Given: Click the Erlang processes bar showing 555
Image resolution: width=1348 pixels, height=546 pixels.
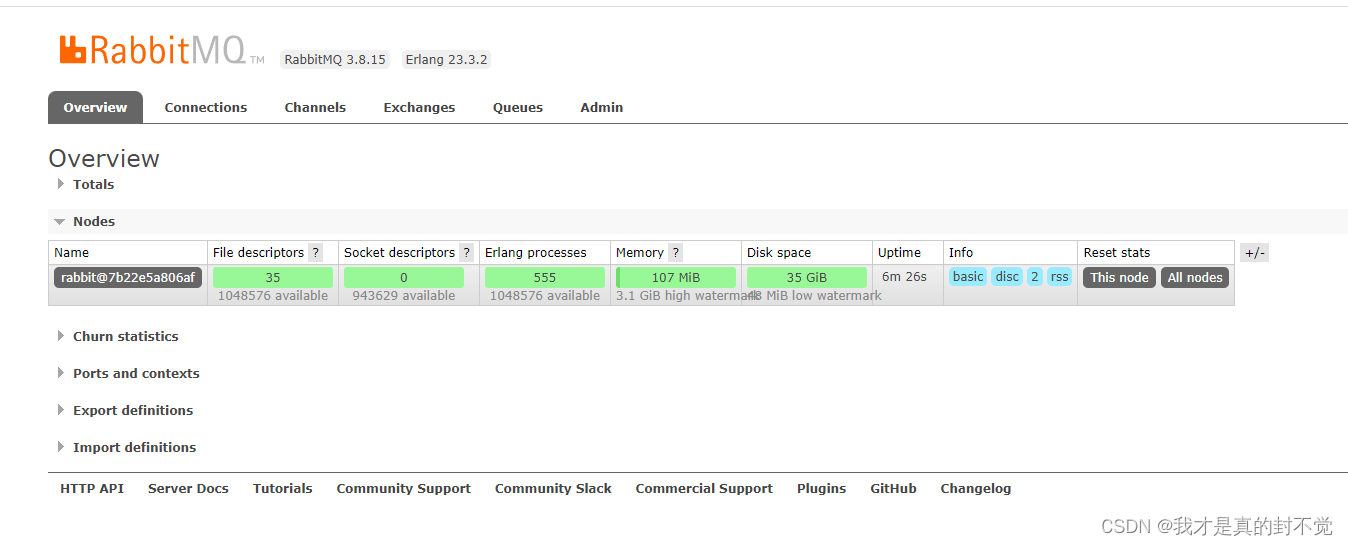Looking at the screenshot, I should coord(545,277).
